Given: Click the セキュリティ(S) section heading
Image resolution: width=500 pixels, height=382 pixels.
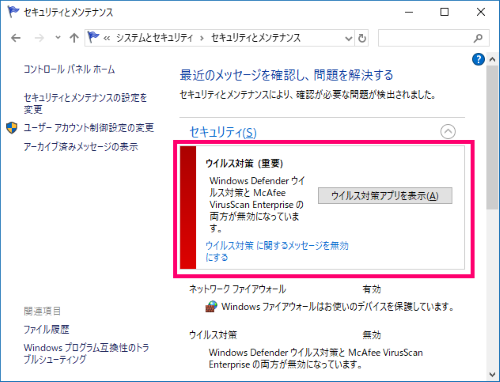Looking at the screenshot, I should coord(223,132).
